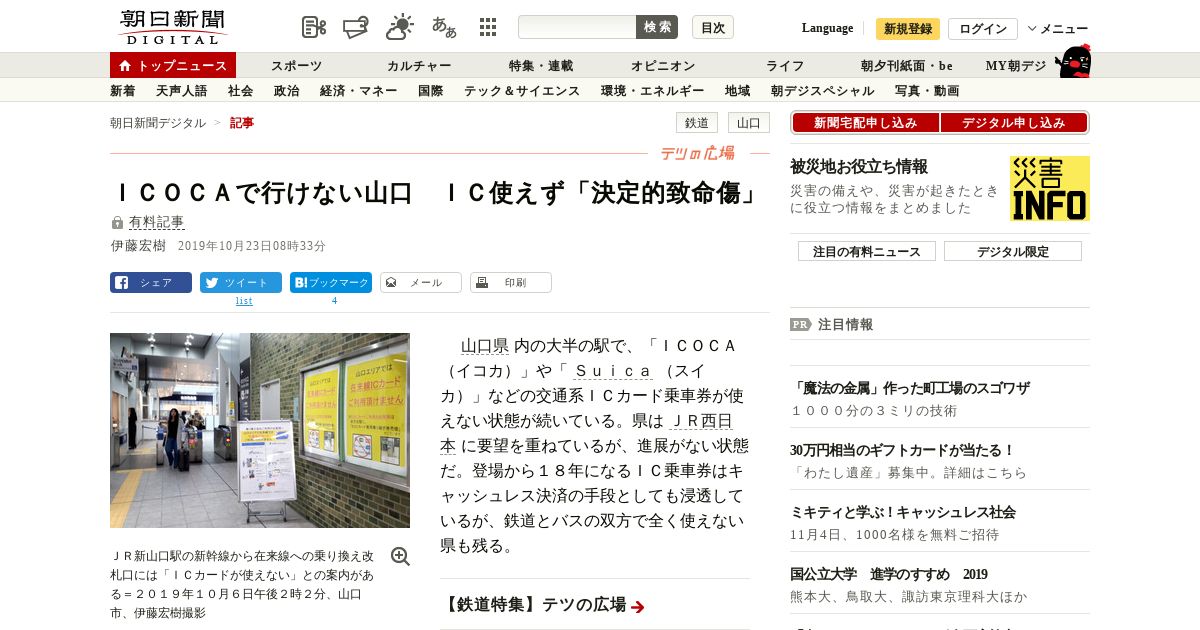The width and height of the screenshot is (1200, 630).
Task: Select デジタル限定 tab
Action: coord(1013,251)
